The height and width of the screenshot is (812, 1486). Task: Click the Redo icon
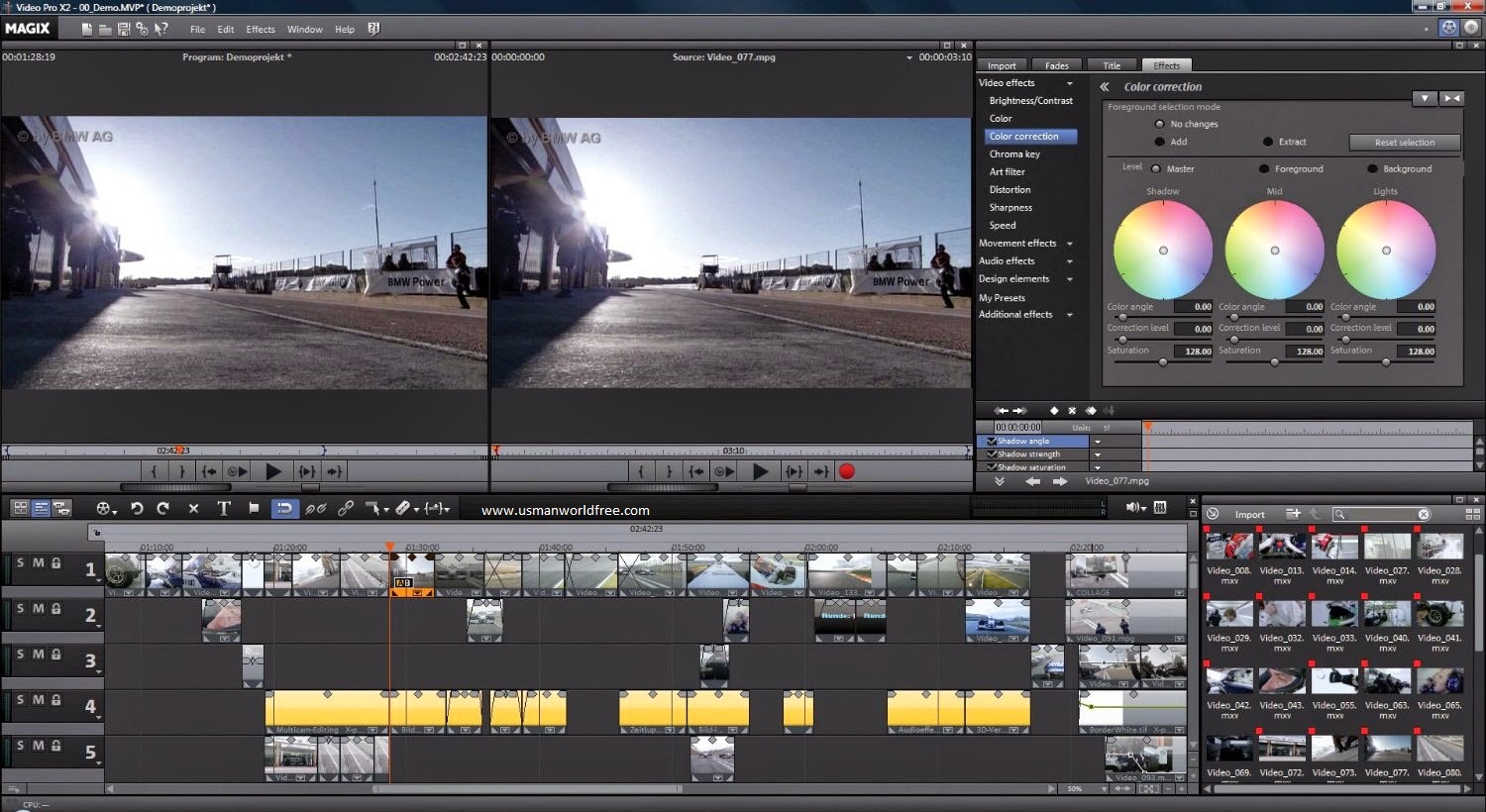(163, 508)
